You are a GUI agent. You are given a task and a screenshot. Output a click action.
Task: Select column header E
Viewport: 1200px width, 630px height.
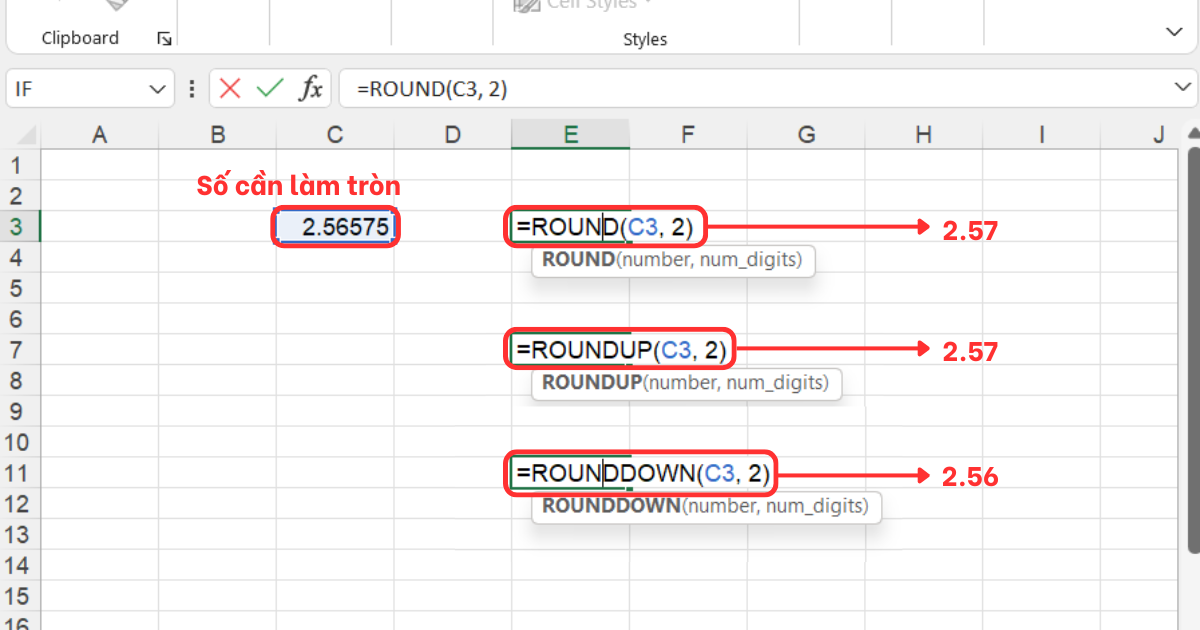point(570,132)
